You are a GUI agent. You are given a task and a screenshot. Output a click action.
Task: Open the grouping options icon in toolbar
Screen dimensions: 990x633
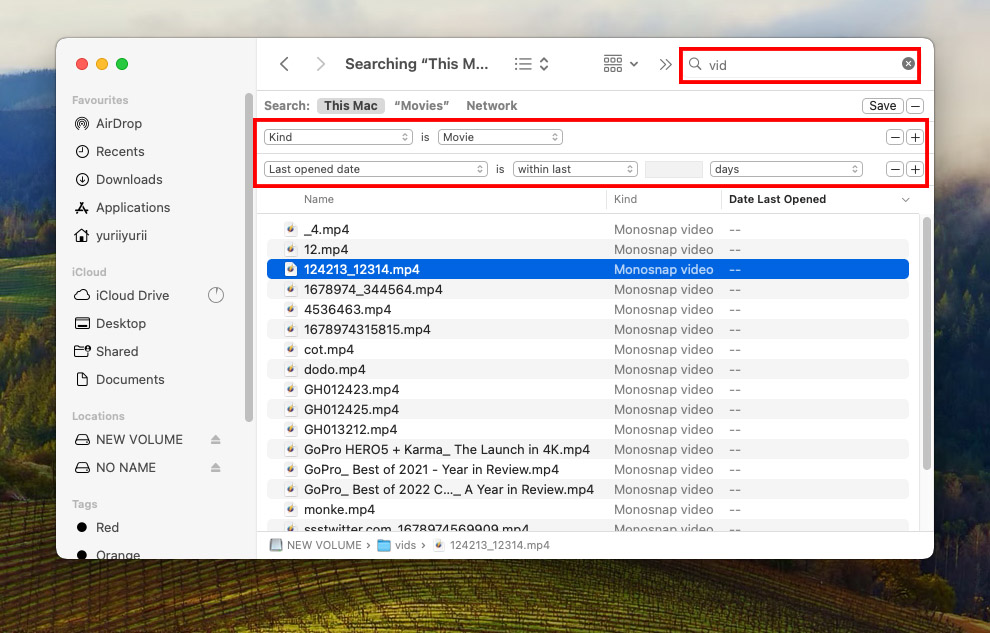click(614, 63)
